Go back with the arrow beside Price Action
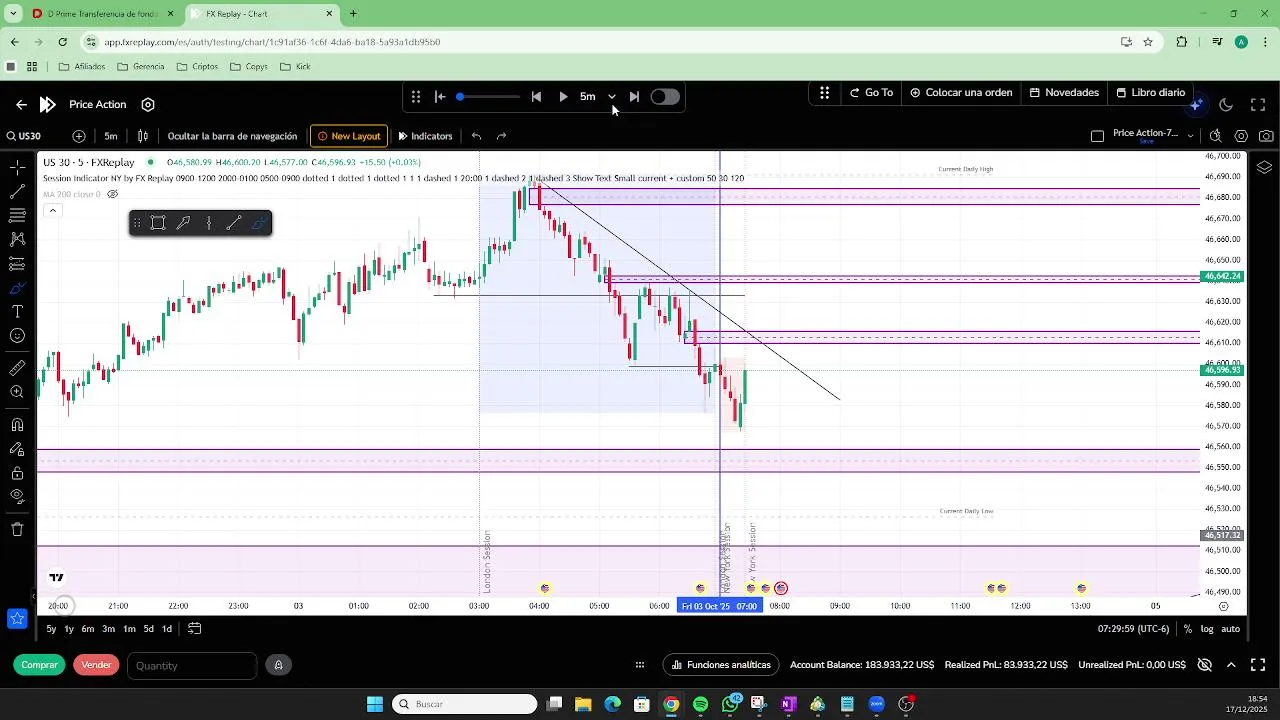1280x720 pixels. pos(21,104)
